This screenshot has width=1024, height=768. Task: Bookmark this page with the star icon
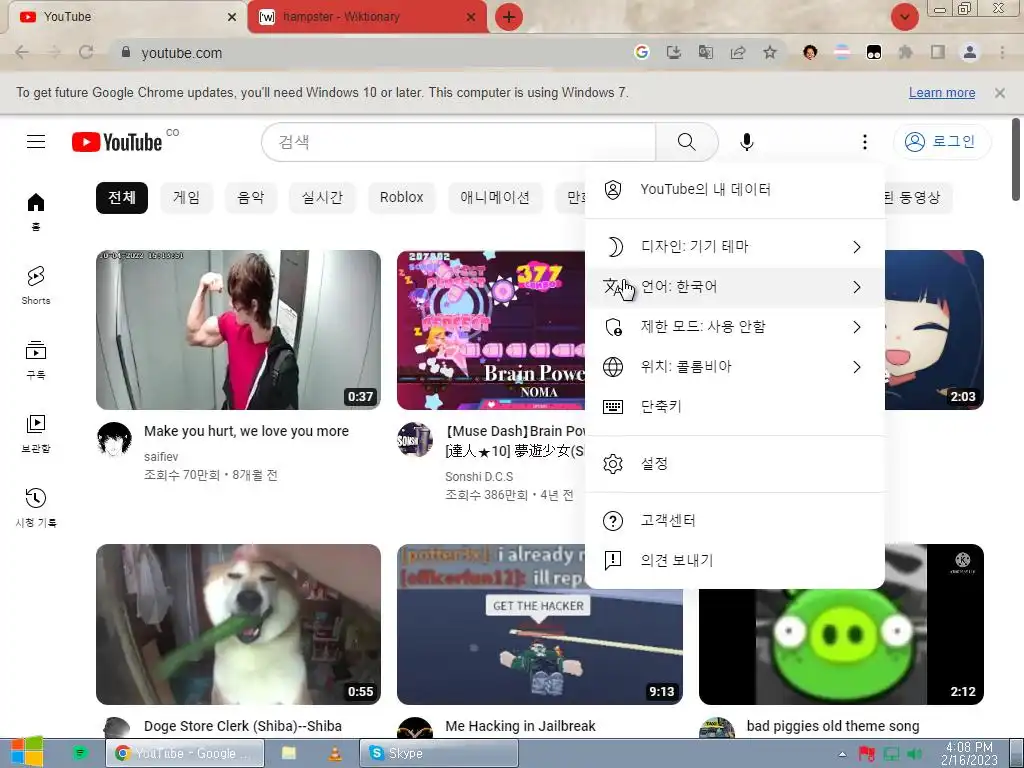coord(770,52)
